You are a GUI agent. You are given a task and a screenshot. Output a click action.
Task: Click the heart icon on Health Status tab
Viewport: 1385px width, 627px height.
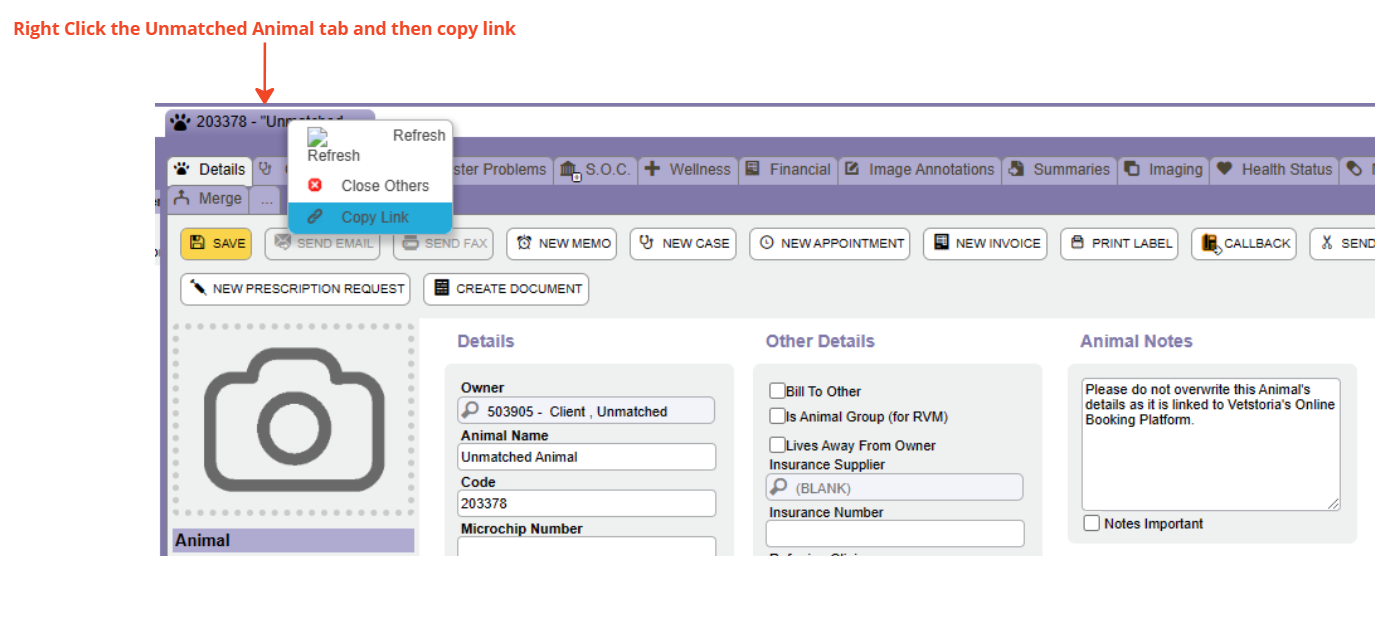point(1224,169)
